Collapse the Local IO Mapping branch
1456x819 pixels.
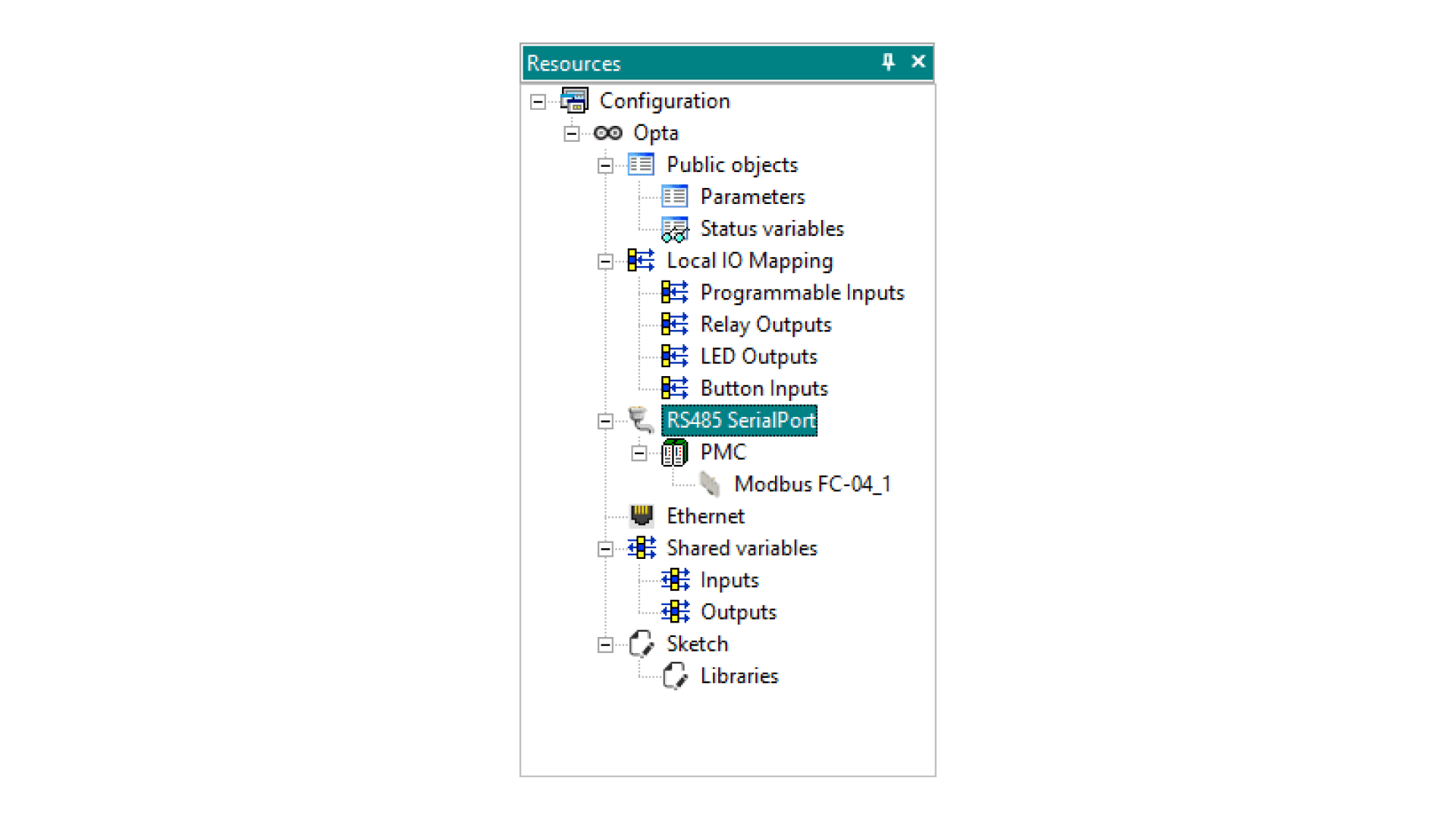coord(605,262)
